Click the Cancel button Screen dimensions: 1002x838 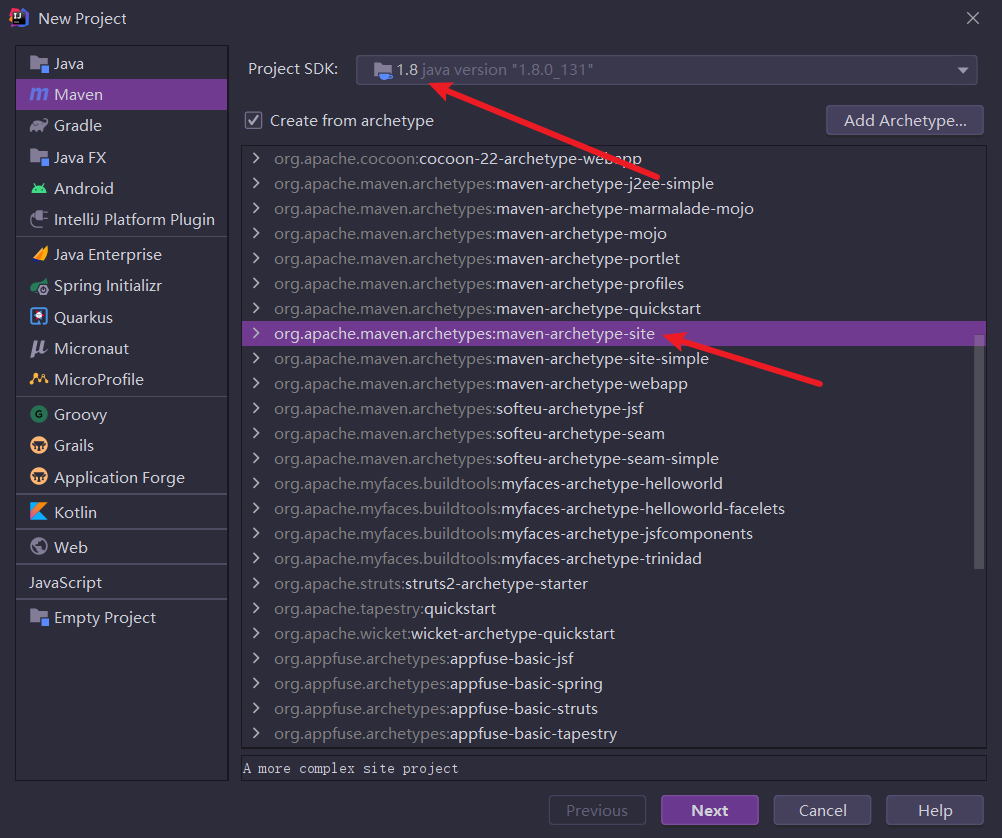[x=822, y=811]
